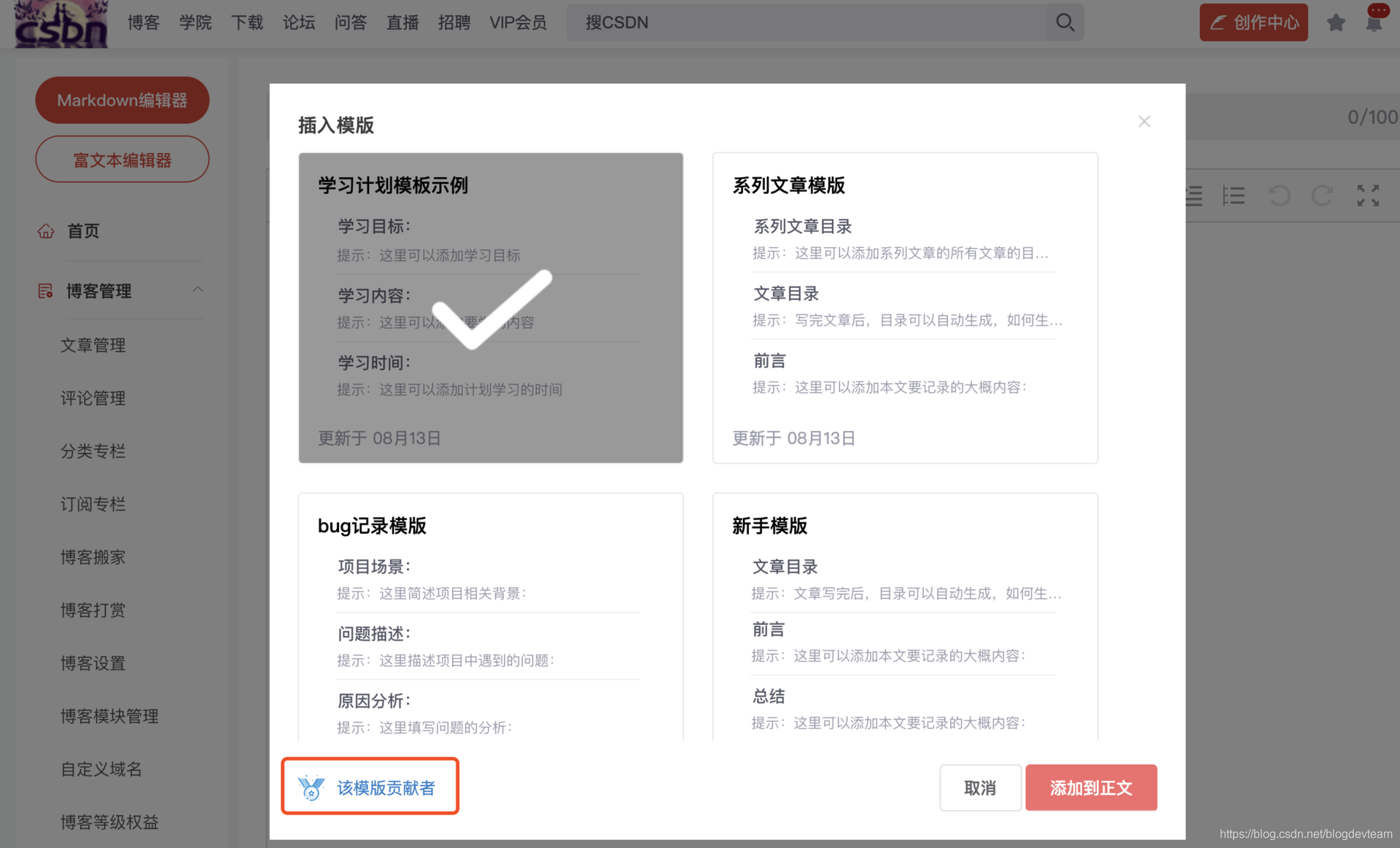Click the 添加到正文 button
1400x848 pixels.
1091,787
